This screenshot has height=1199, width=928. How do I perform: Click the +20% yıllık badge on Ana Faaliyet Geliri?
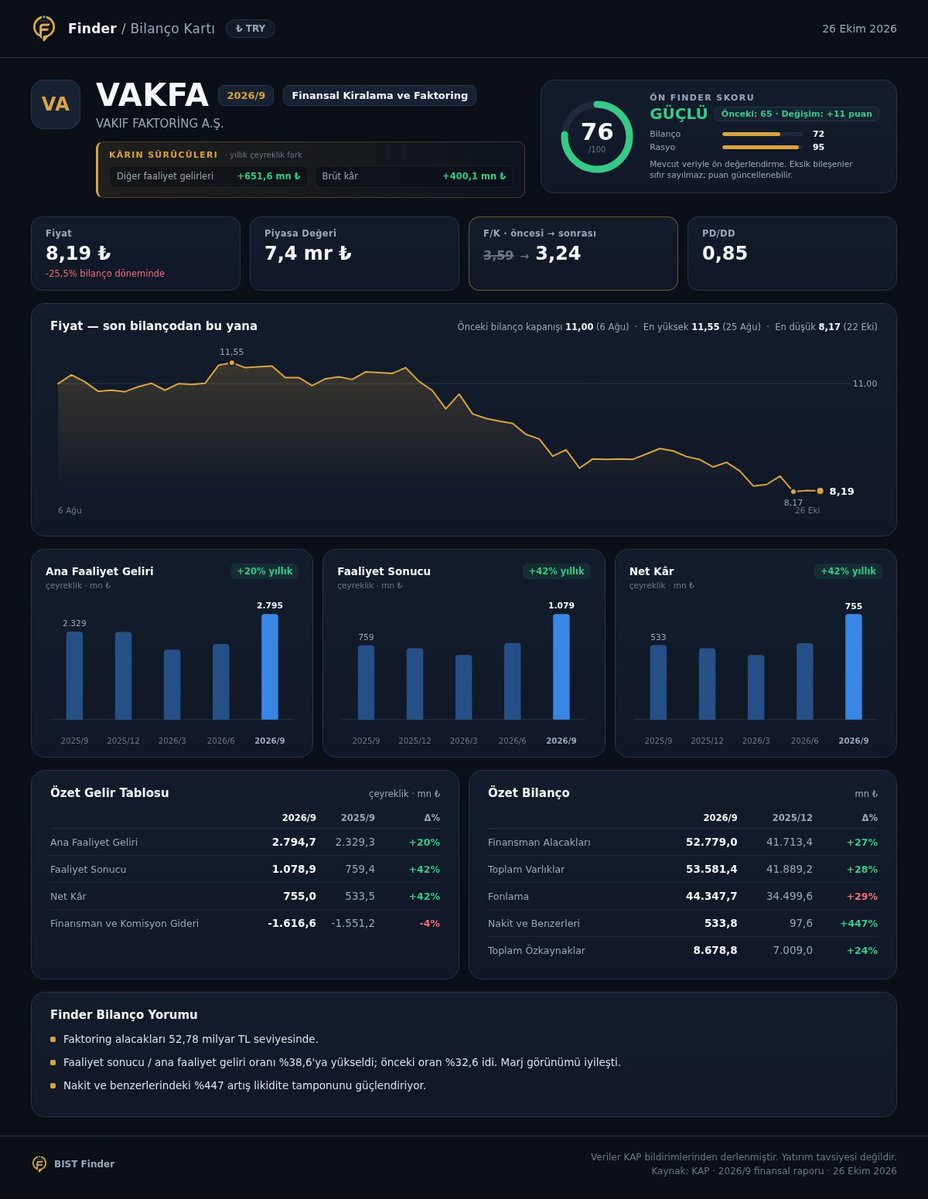(264, 571)
